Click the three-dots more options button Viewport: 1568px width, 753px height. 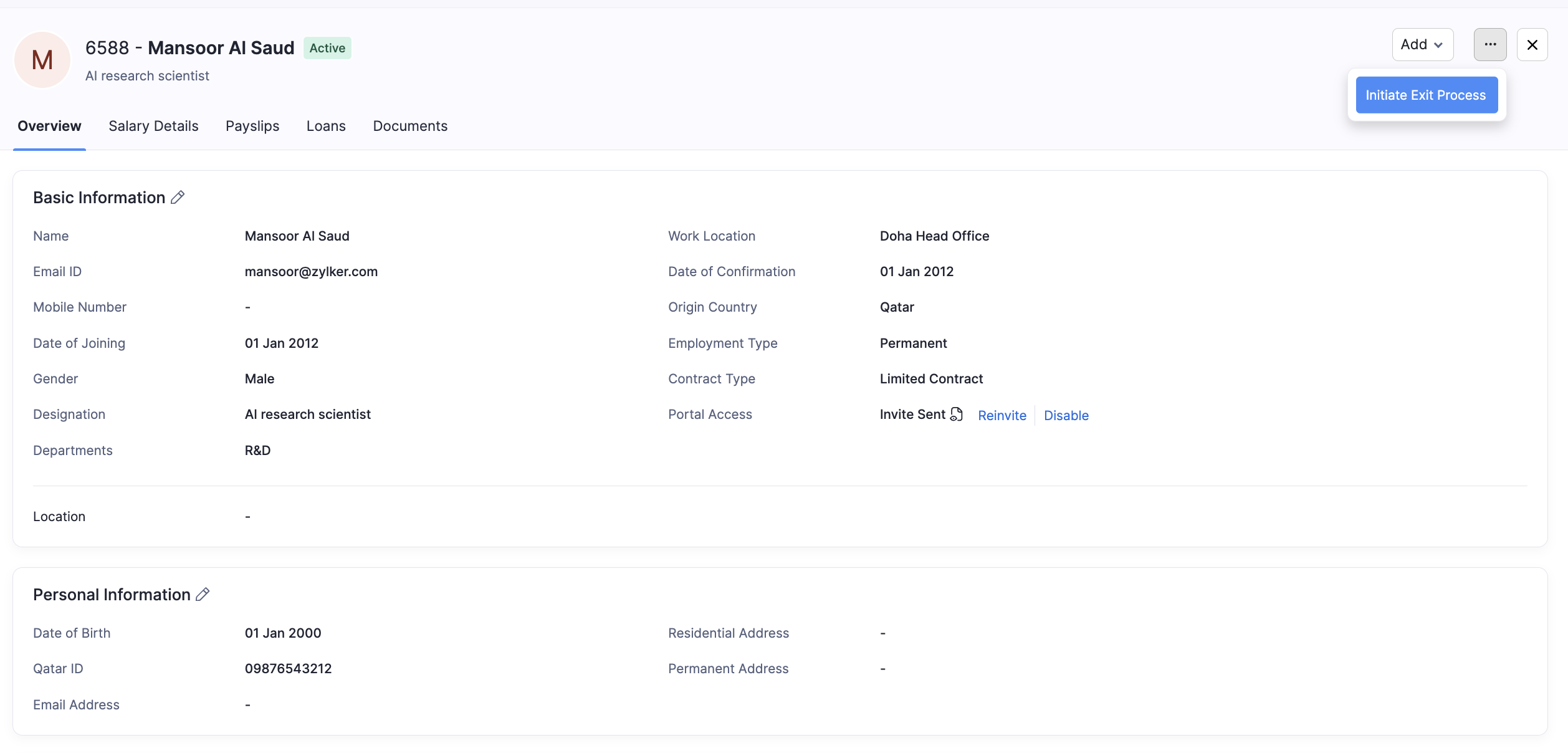(x=1489, y=45)
